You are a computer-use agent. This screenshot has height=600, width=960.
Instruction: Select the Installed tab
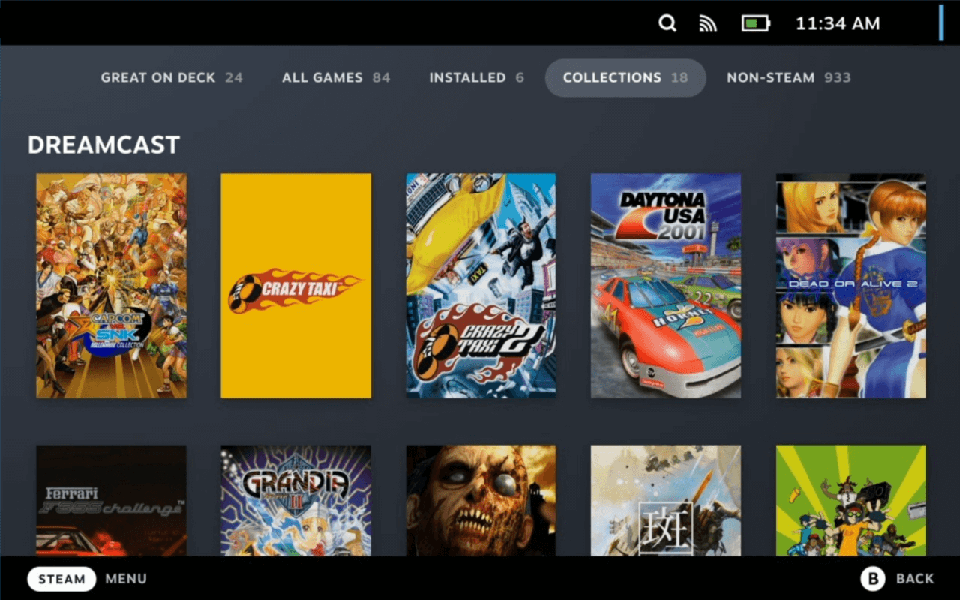[476, 77]
